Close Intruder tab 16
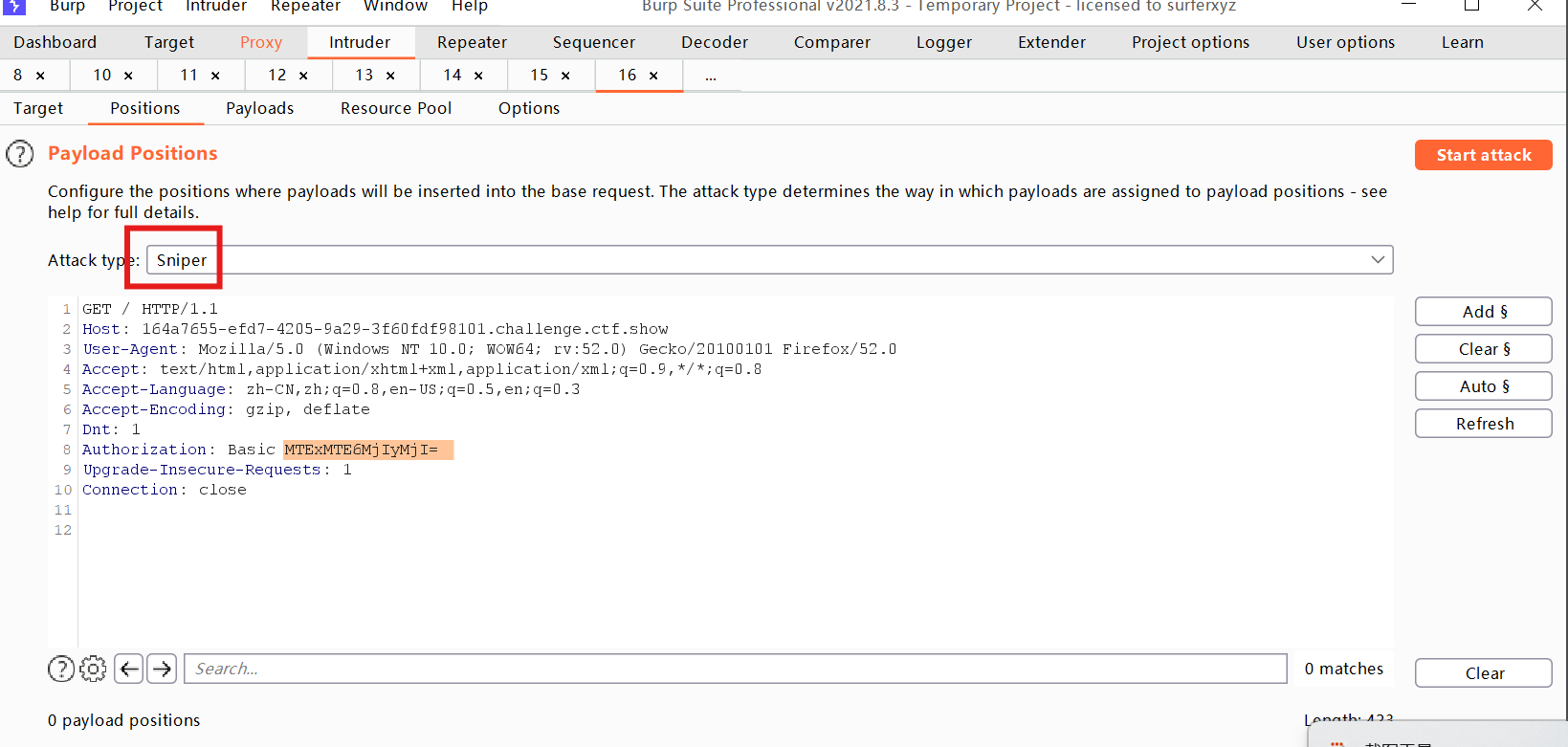Image resolution: width=1568 pixels, height=747 pixels. [x=653, y=76]
